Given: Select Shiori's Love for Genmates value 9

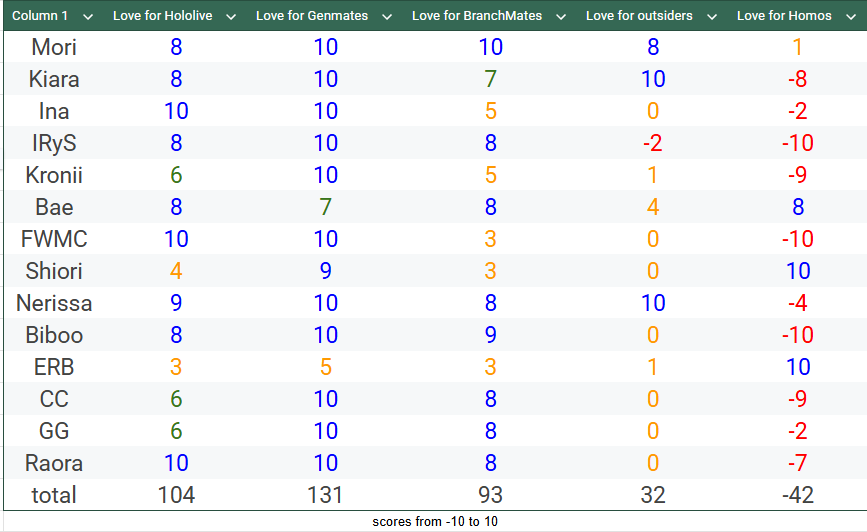Looking at the screenshot, I should tap(325, 272).
